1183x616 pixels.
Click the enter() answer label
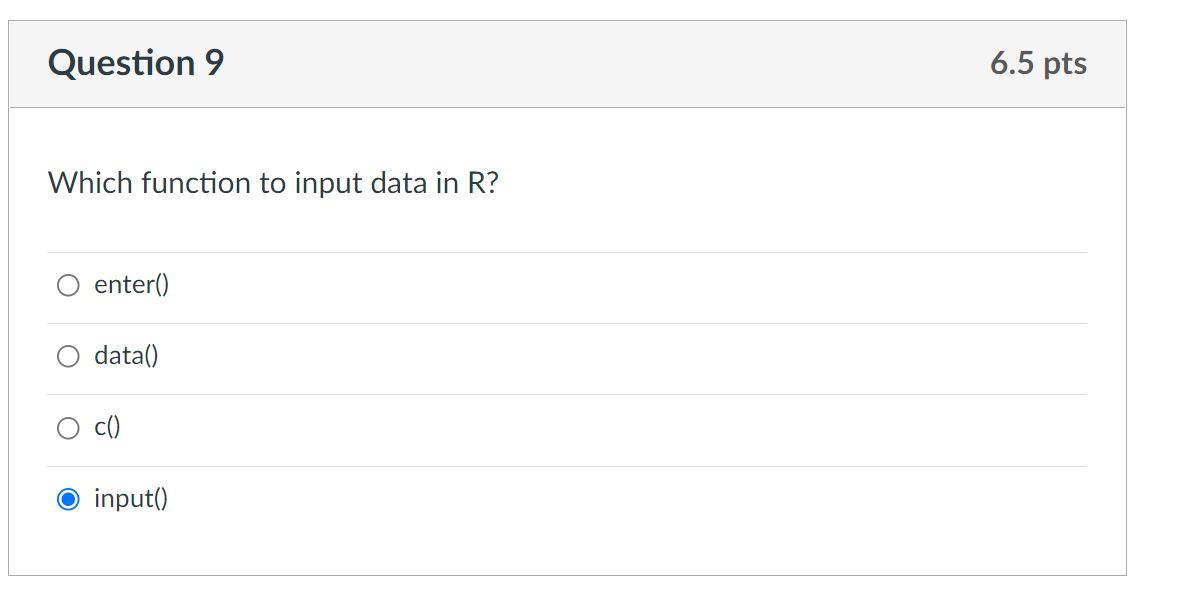click(x=130, y=284)
